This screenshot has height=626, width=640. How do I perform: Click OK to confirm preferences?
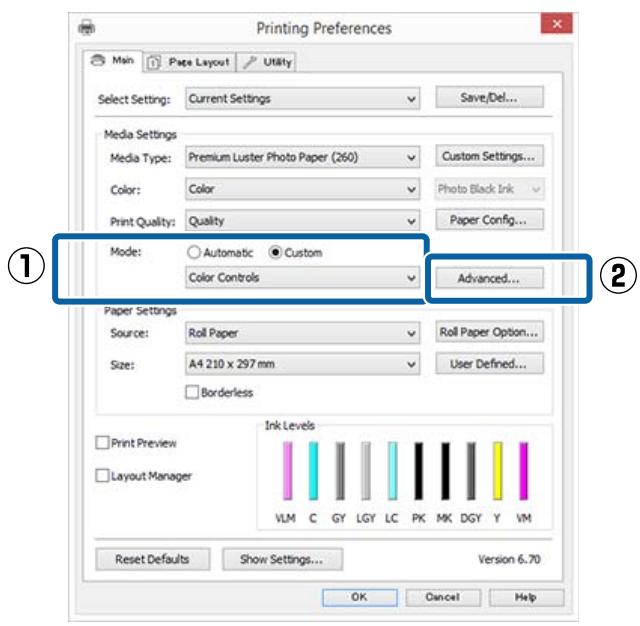[x=360, y=597]
